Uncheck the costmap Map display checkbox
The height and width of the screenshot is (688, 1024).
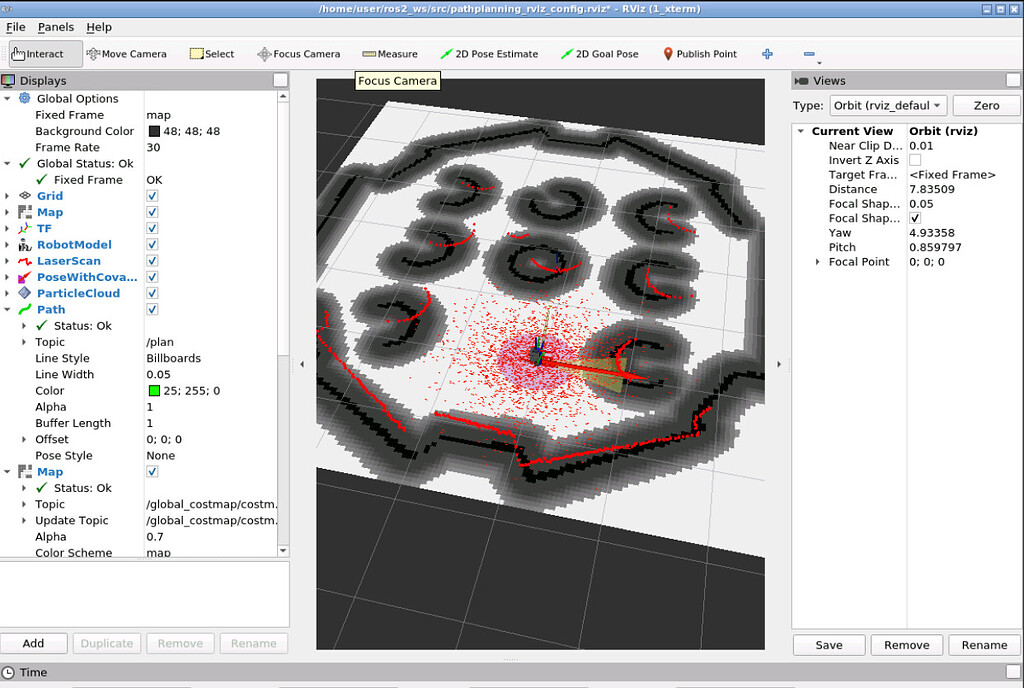click(x=152, y=472)
